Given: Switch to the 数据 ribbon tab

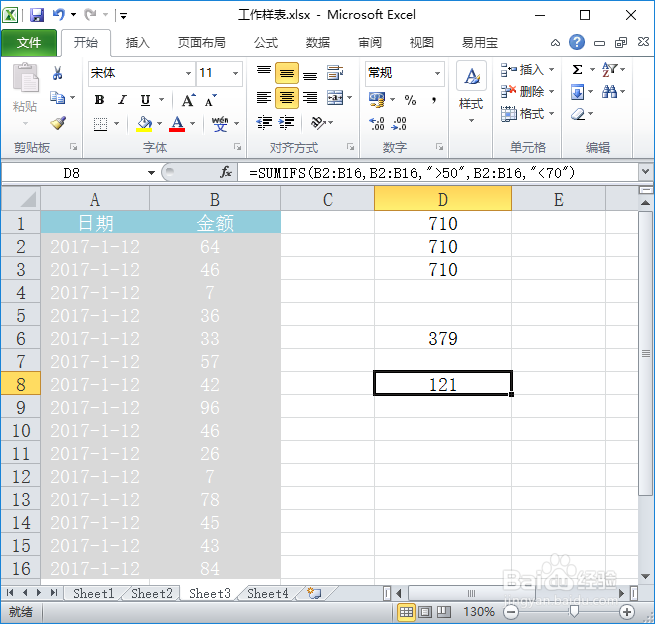Looking at the screenshot, I should coord(317,43).
